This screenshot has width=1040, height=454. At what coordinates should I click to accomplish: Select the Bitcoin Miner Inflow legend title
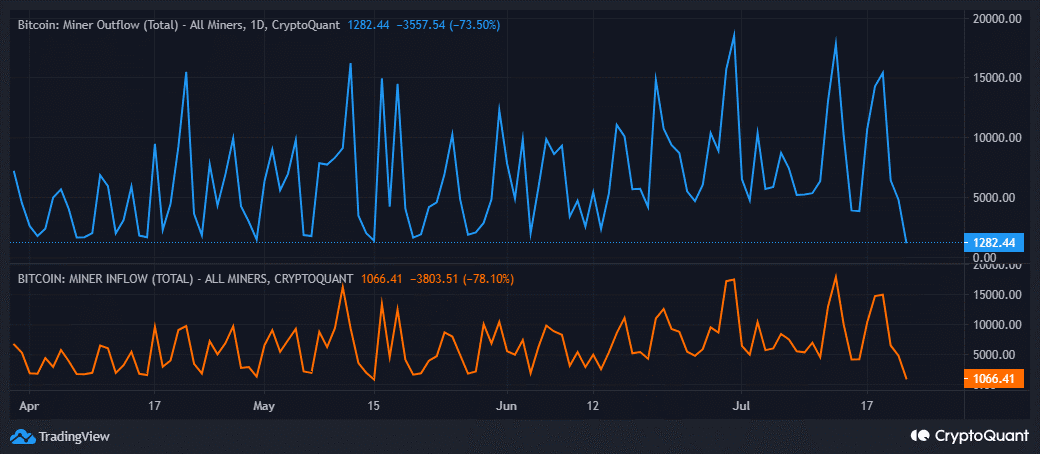(x=185, y=279)
